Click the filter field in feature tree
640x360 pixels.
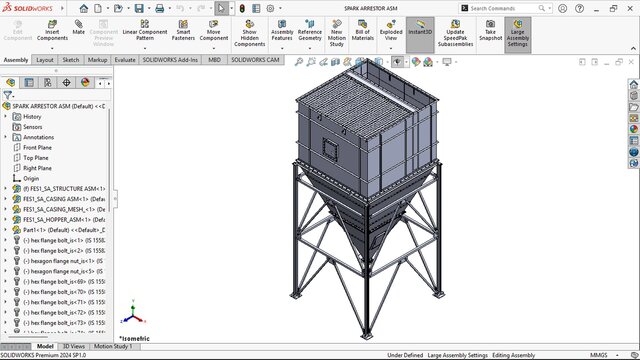pyautogui.click(x=56, y=96)
